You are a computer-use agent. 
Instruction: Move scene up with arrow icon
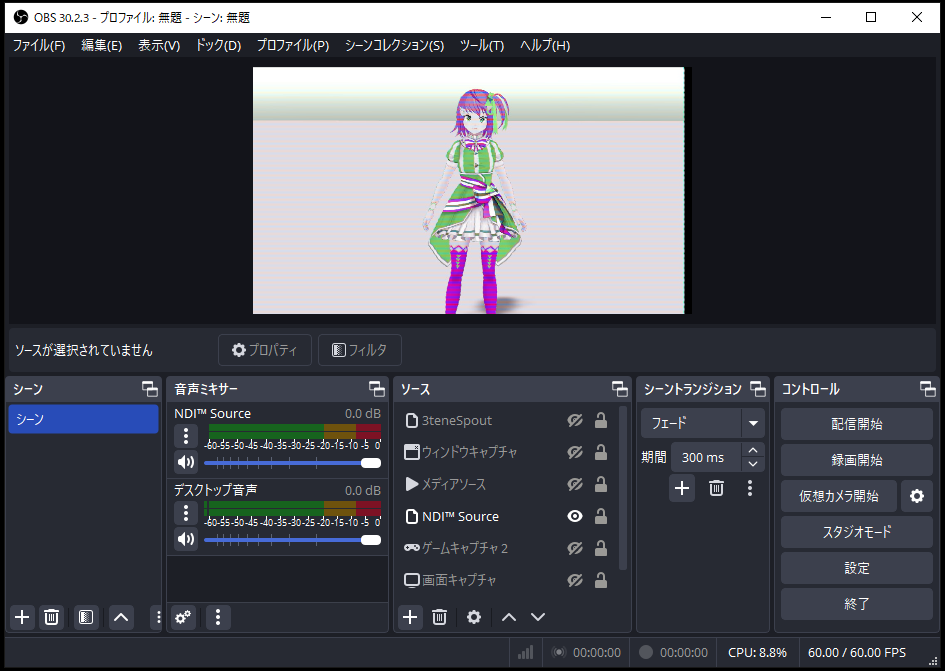121,617
